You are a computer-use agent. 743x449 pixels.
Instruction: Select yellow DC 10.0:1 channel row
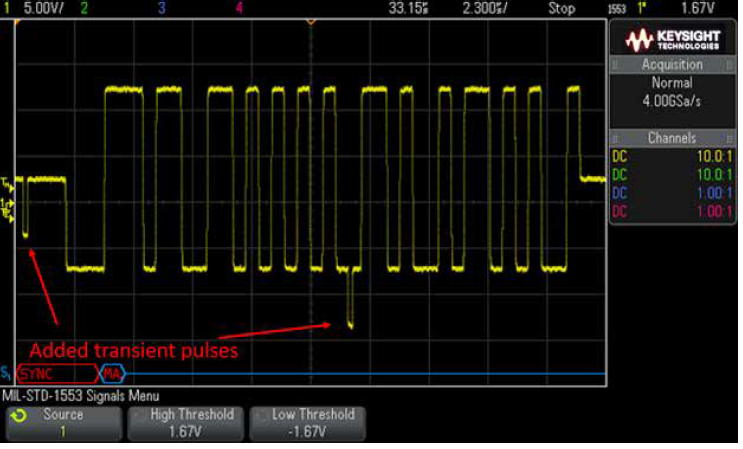(x=672, y=156)
